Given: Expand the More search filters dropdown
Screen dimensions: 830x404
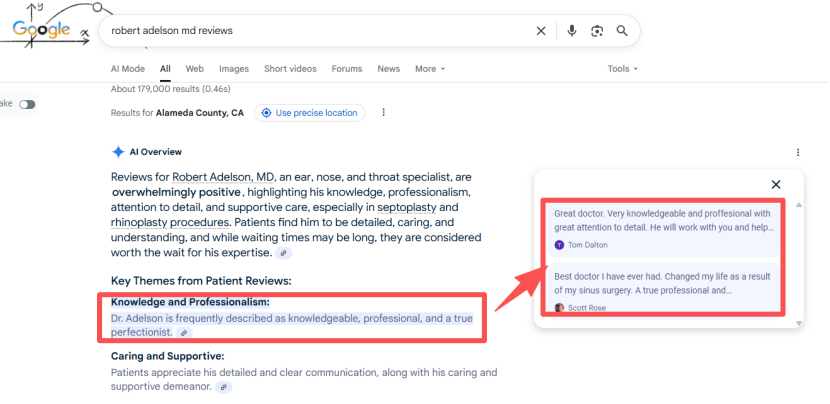Looking at the screenshot, I should click(x=429, y=69).
